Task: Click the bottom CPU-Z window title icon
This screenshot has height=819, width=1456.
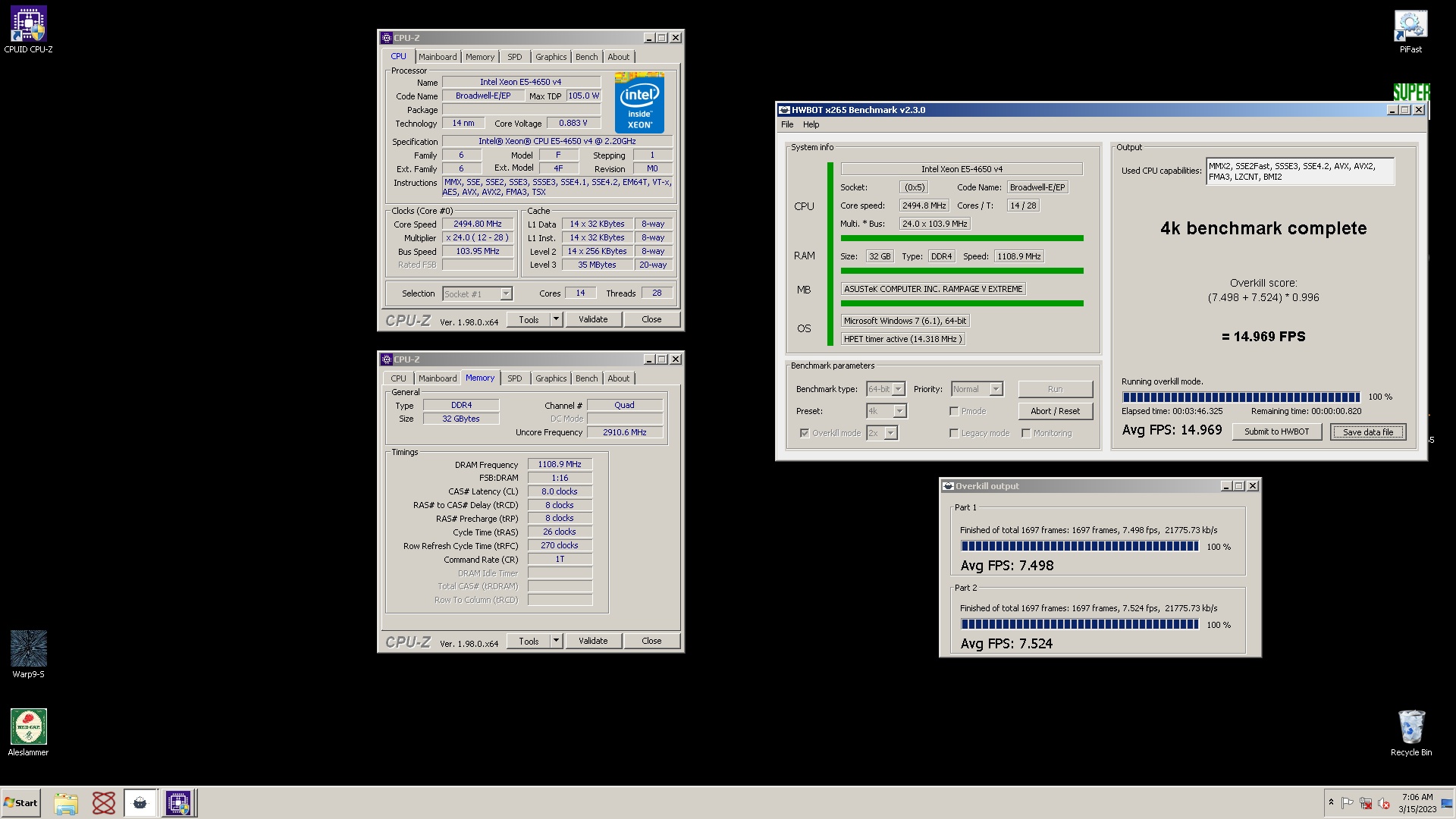Action: (387, 359)
